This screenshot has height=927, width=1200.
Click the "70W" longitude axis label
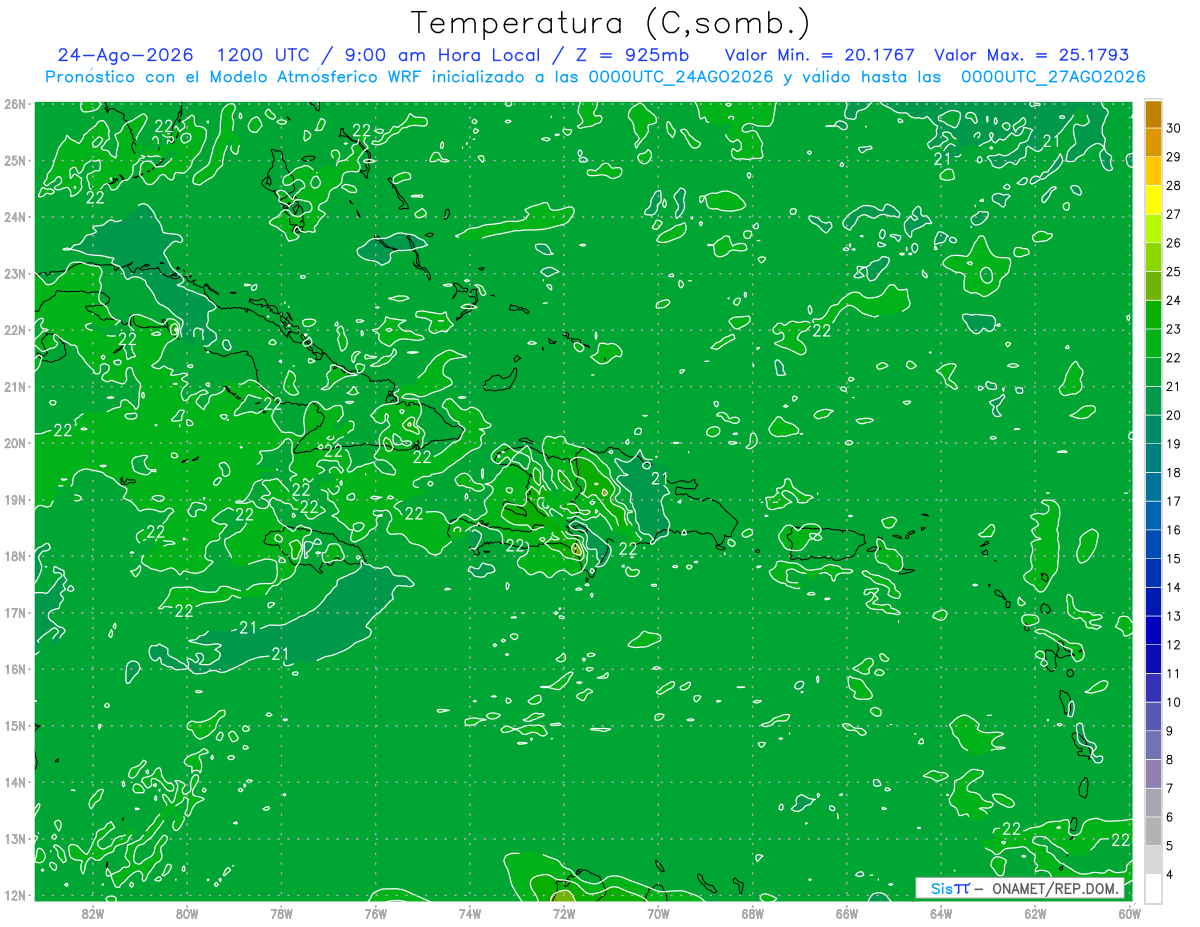[x=658, y=912]
